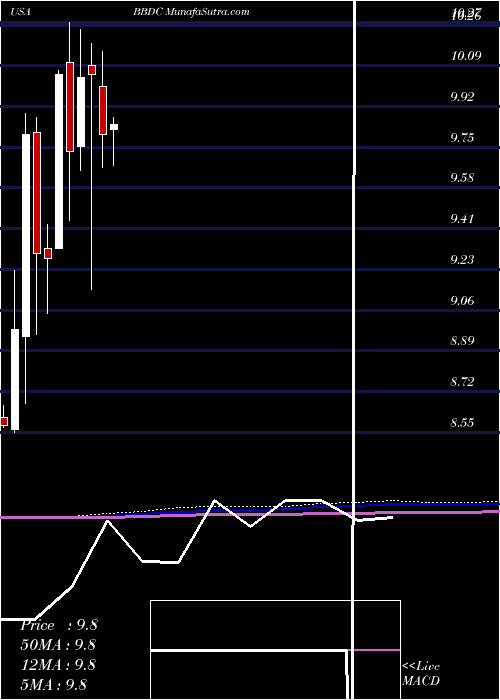Click the 10.09 price axis label

tap(466, 56)
